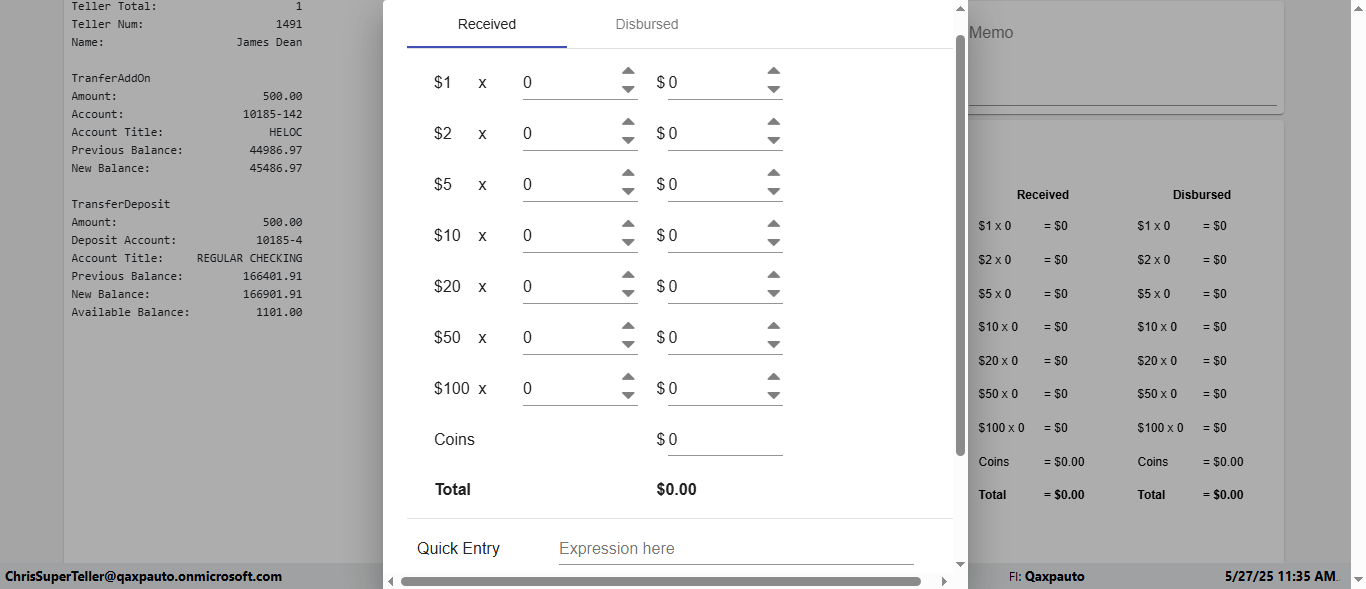Decrease the $100 dollar amount stepper
The height and width of the screenshot is (589, 1366).
coord(773,396)
